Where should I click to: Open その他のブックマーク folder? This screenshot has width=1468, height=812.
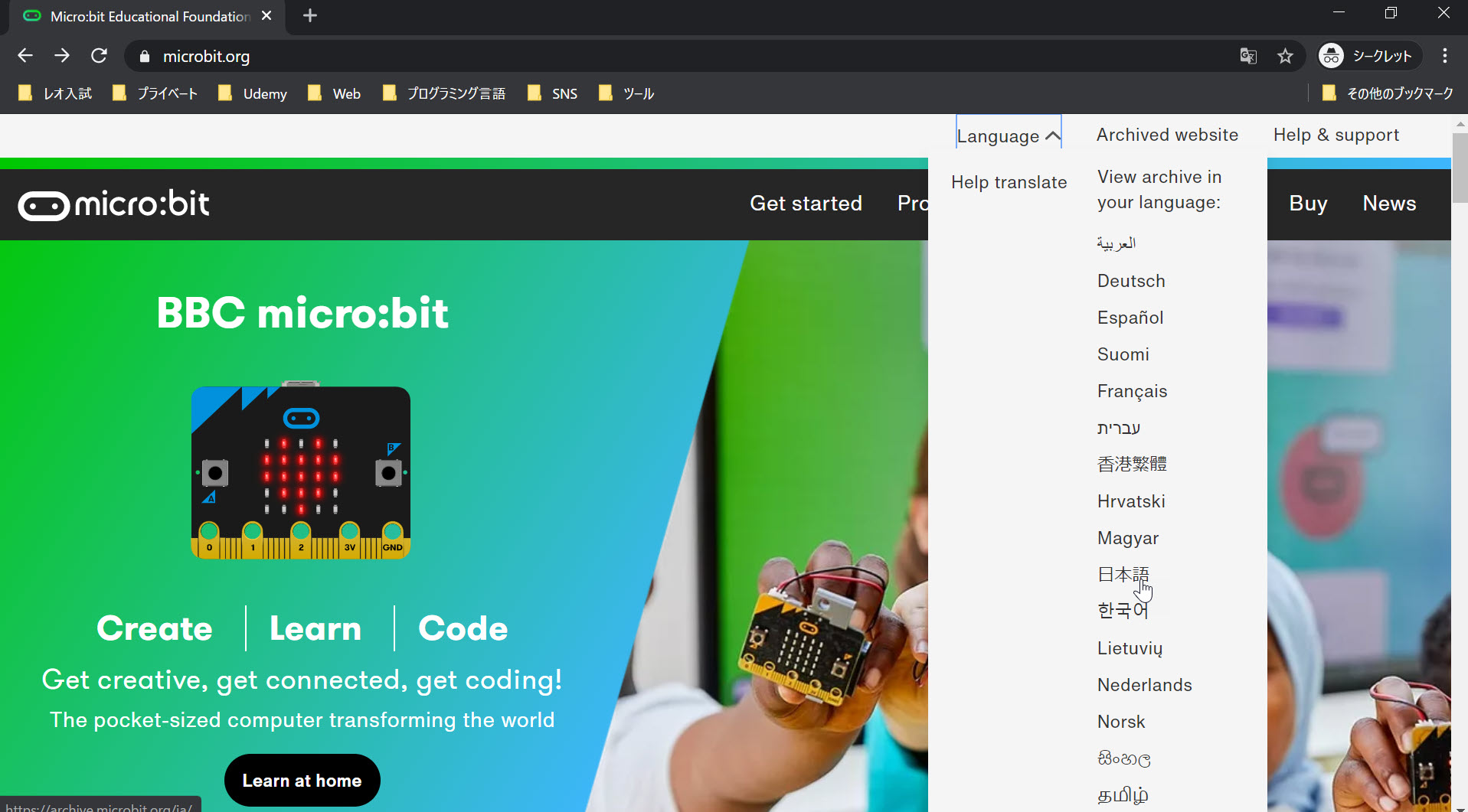click(1388, 93)
